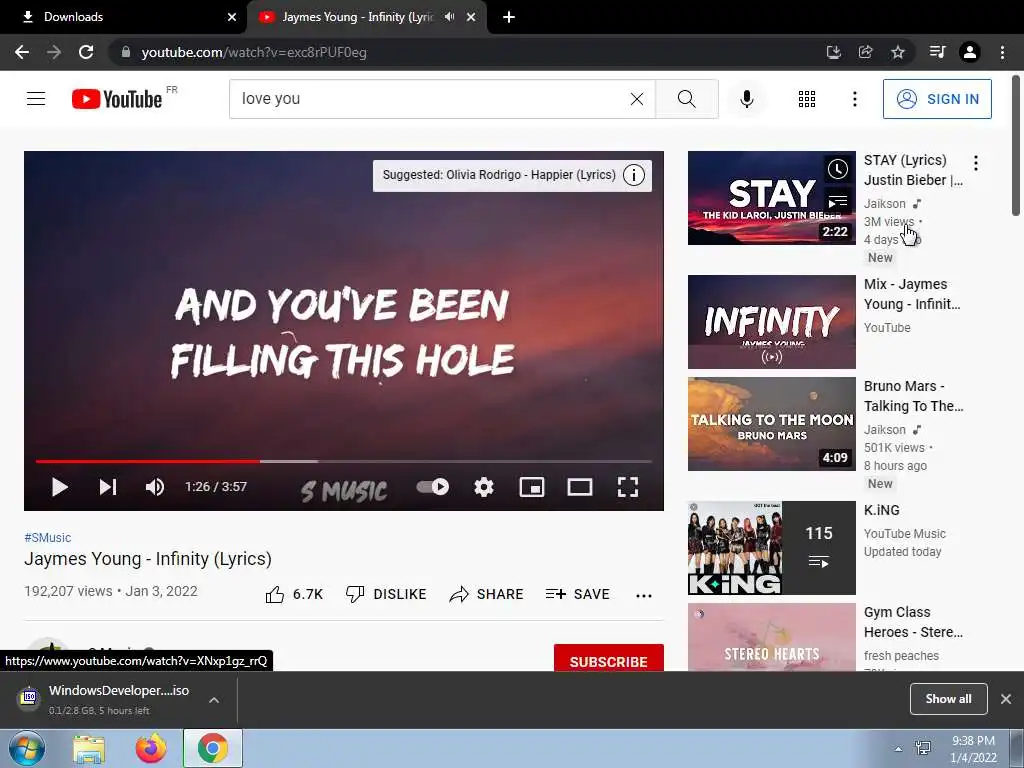Run search with magnifier button
This screenshot has height=768, width=1024.
pyautogui.click(x=686, y=99)
